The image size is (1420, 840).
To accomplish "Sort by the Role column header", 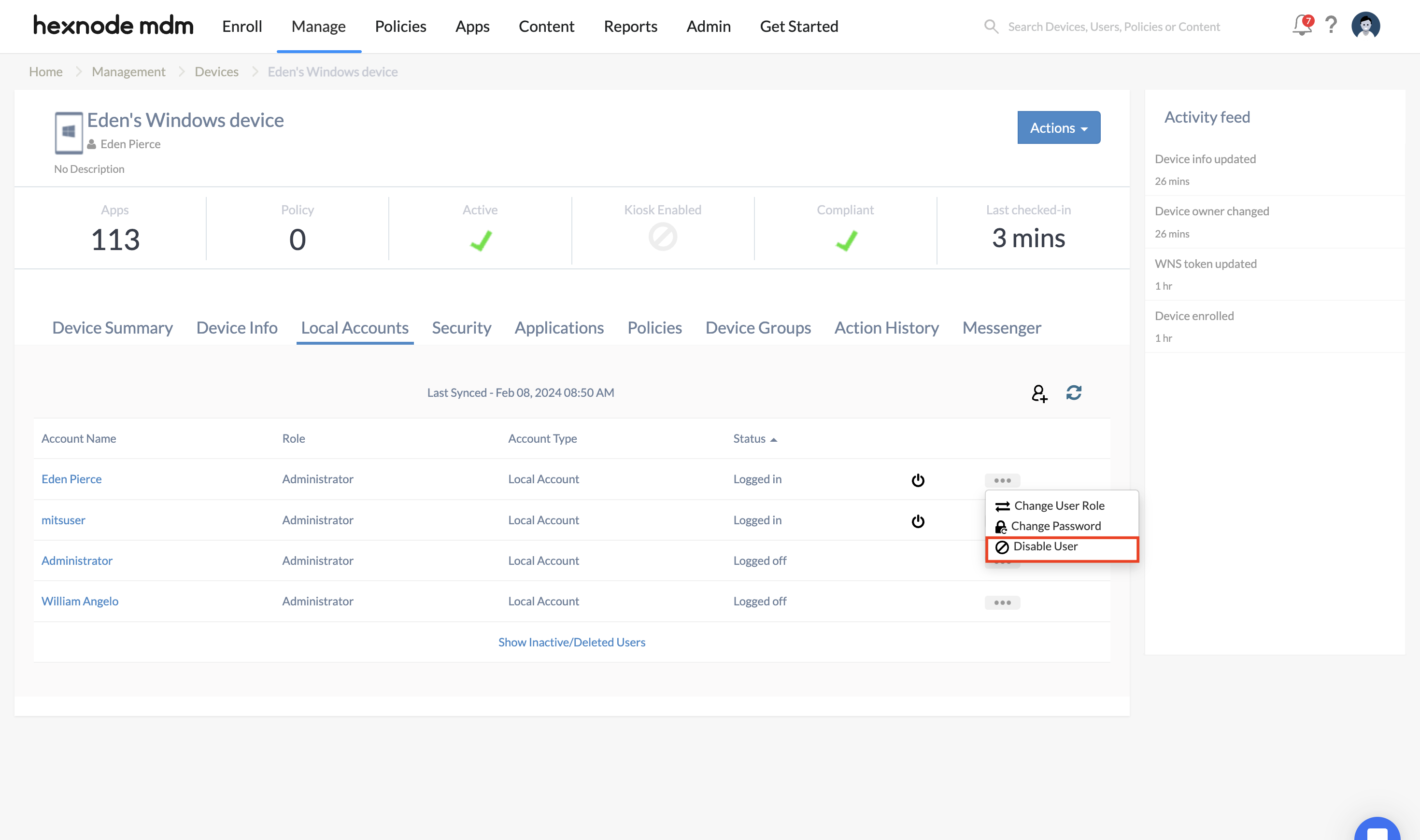I will (293, 439).
